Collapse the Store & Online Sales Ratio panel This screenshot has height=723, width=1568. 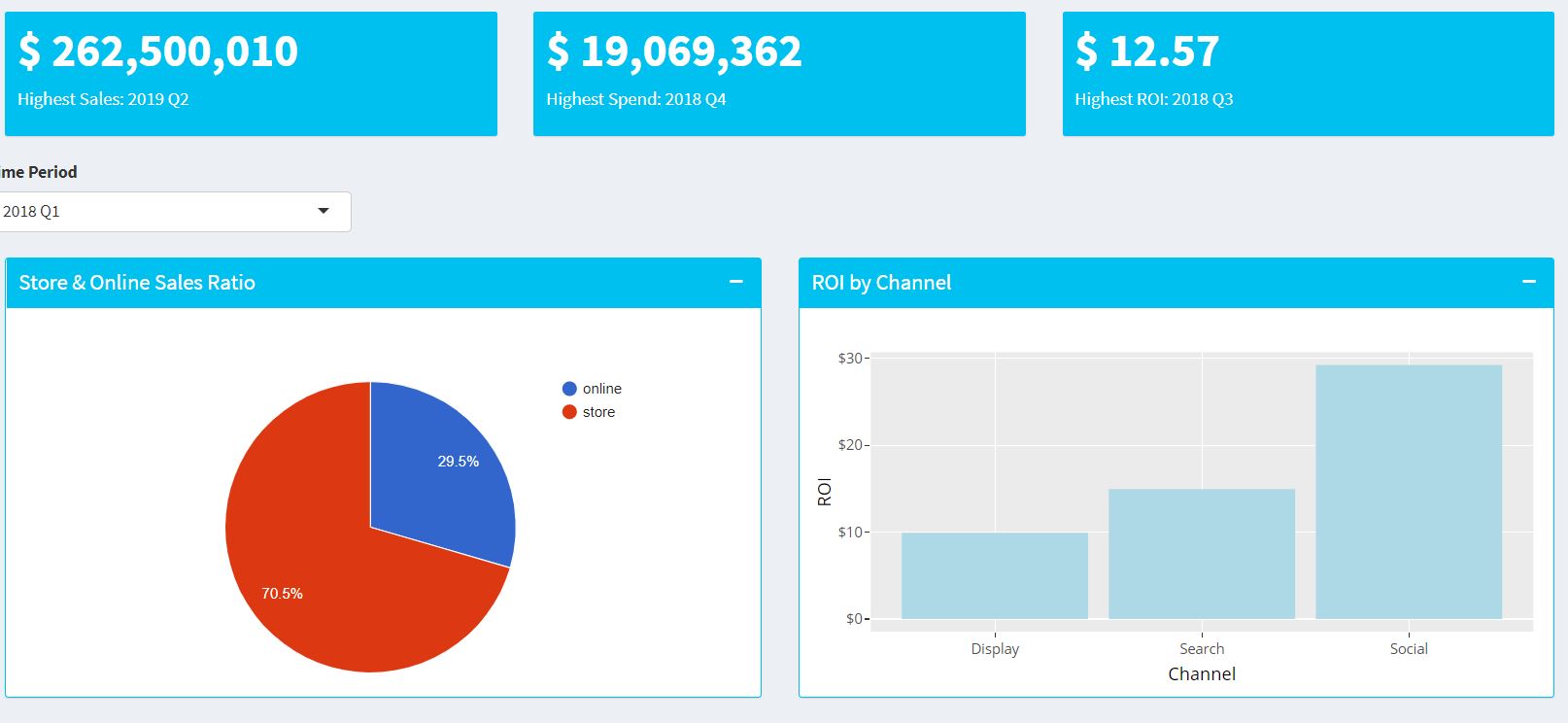735,282
